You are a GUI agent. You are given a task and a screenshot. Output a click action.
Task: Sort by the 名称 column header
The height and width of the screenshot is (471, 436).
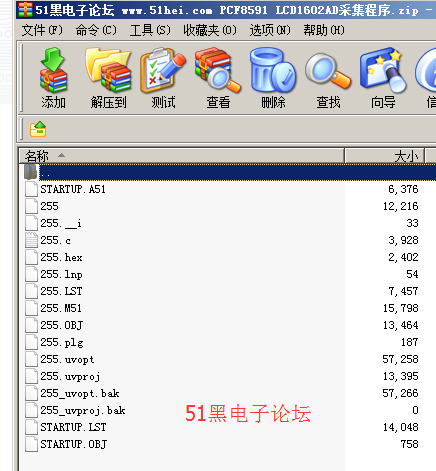(x=182, y=156)
